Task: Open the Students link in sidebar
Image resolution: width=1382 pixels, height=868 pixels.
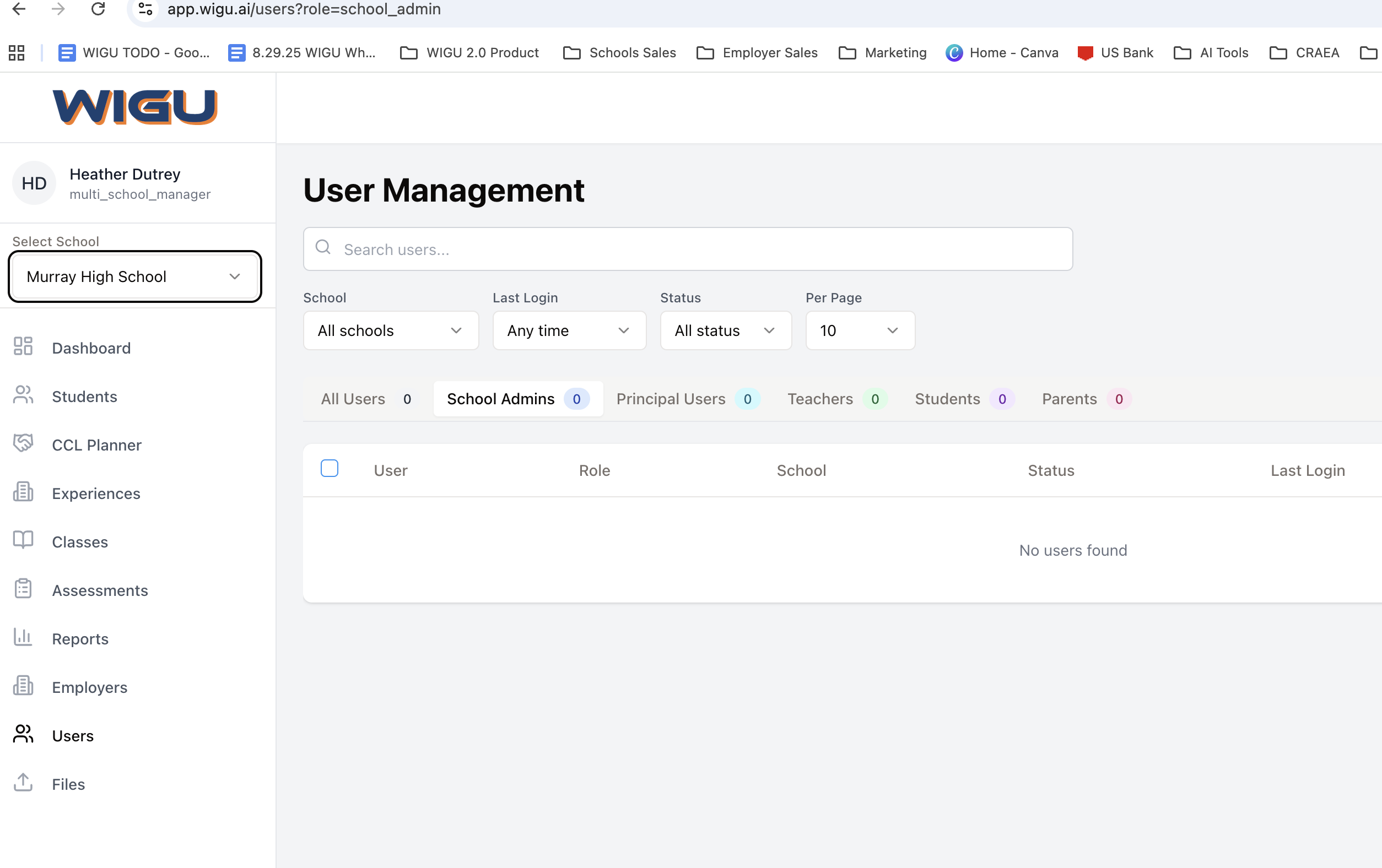Action: (x=84, y=397)
